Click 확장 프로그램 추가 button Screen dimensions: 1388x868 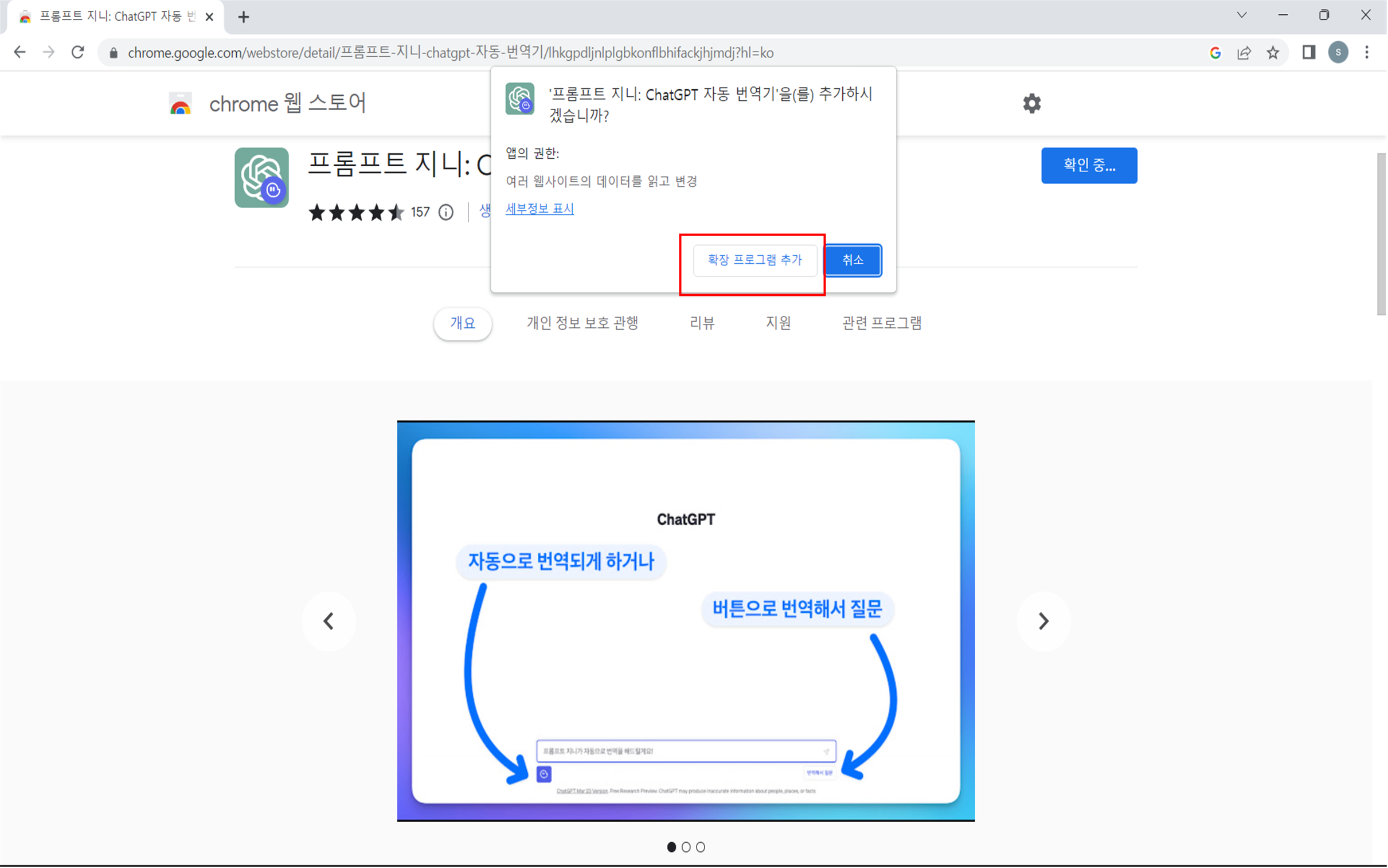click(x=755, y=260)
